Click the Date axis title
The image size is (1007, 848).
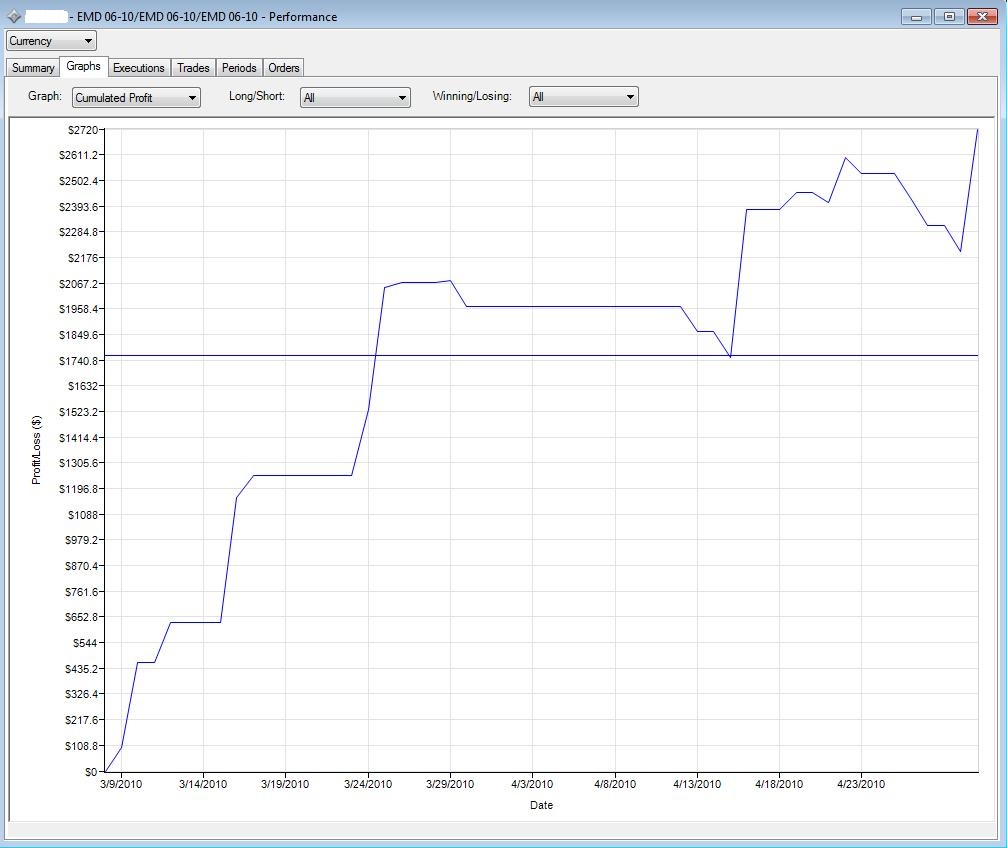coord(541,806)
